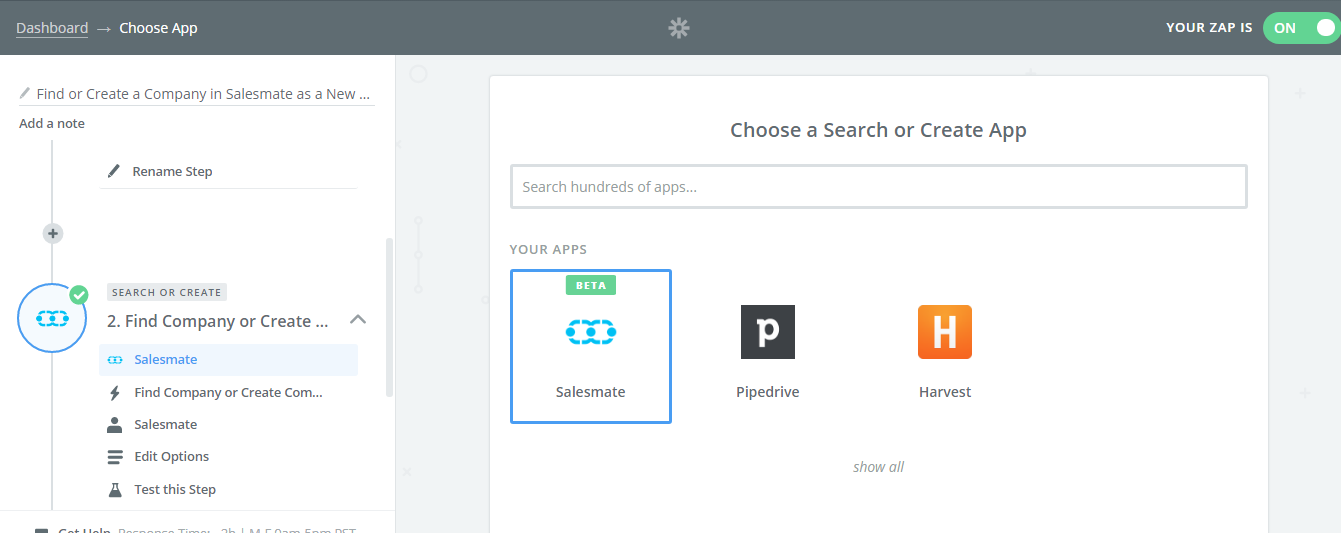Edit the Zap title via pencil icon
1341x533 pixels.
click(25, 93)
